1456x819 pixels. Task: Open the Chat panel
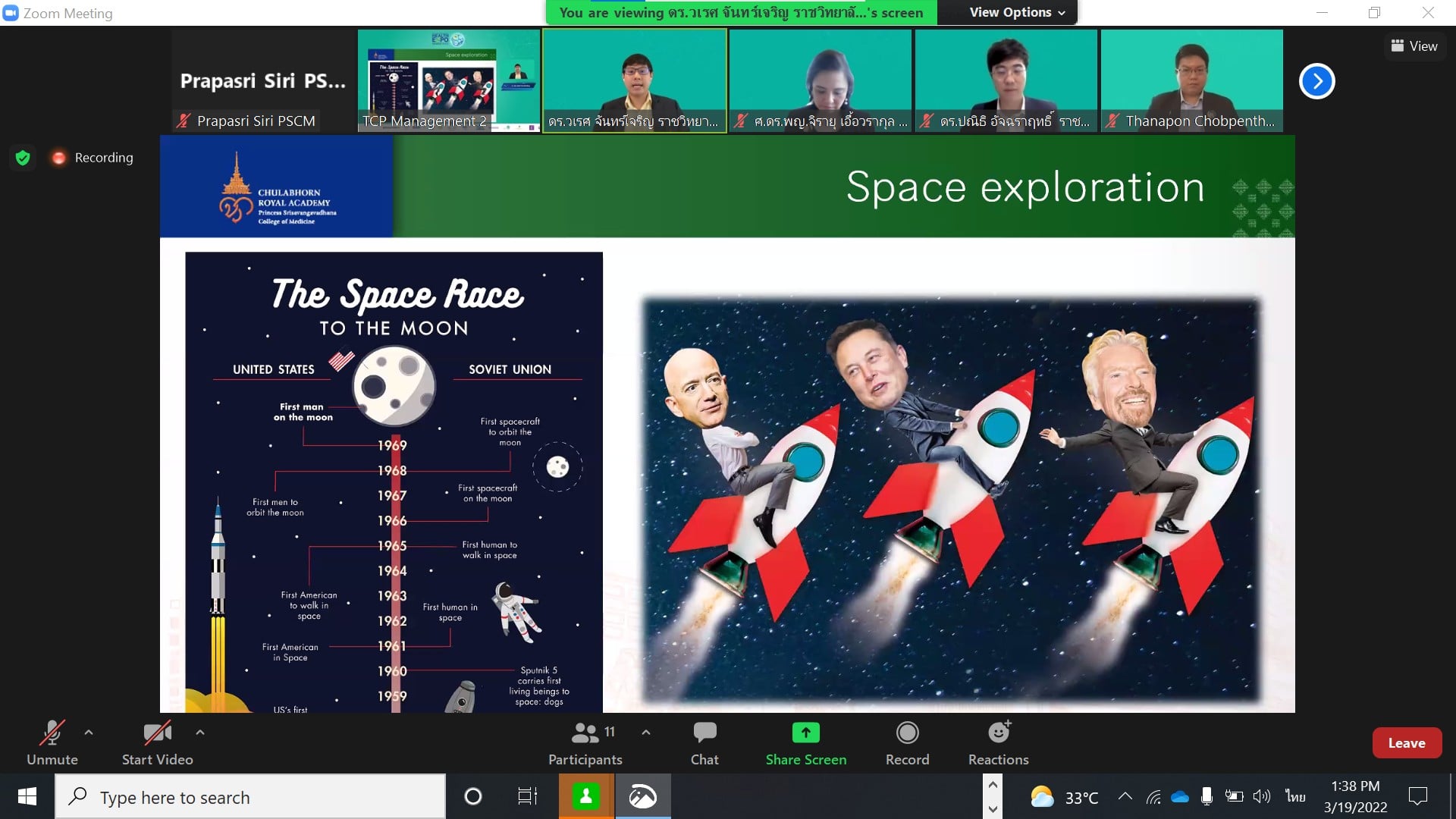pos(704,743)
